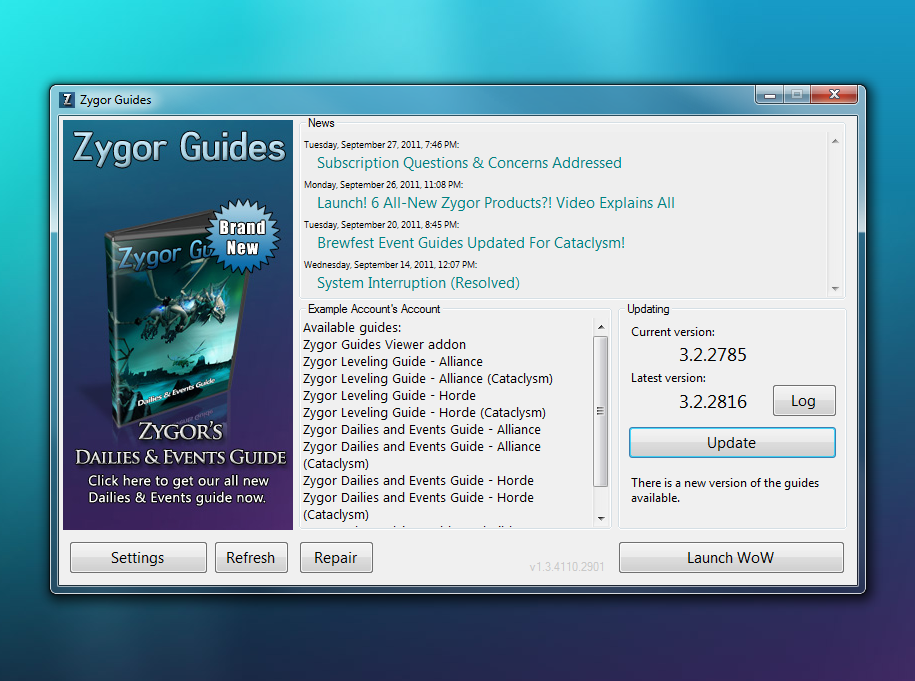Select 'Zygor Leveling Guide - Alliance' entry
Screen dimensions: 915x681
click(393, 362)
